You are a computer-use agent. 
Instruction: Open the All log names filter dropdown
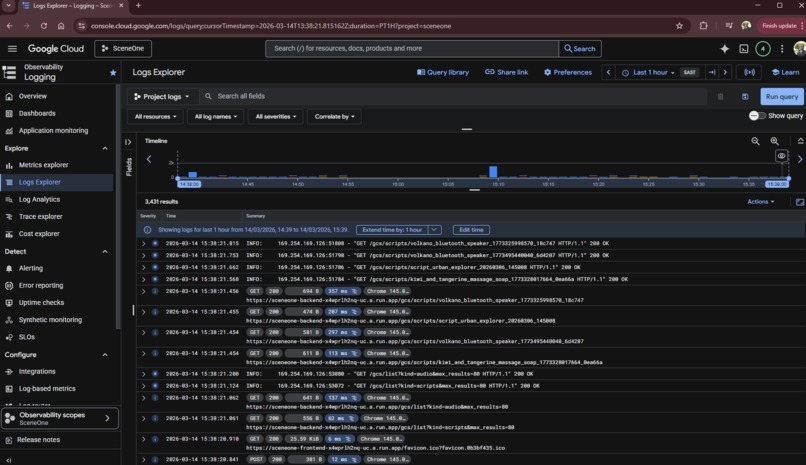coord(215,117)
